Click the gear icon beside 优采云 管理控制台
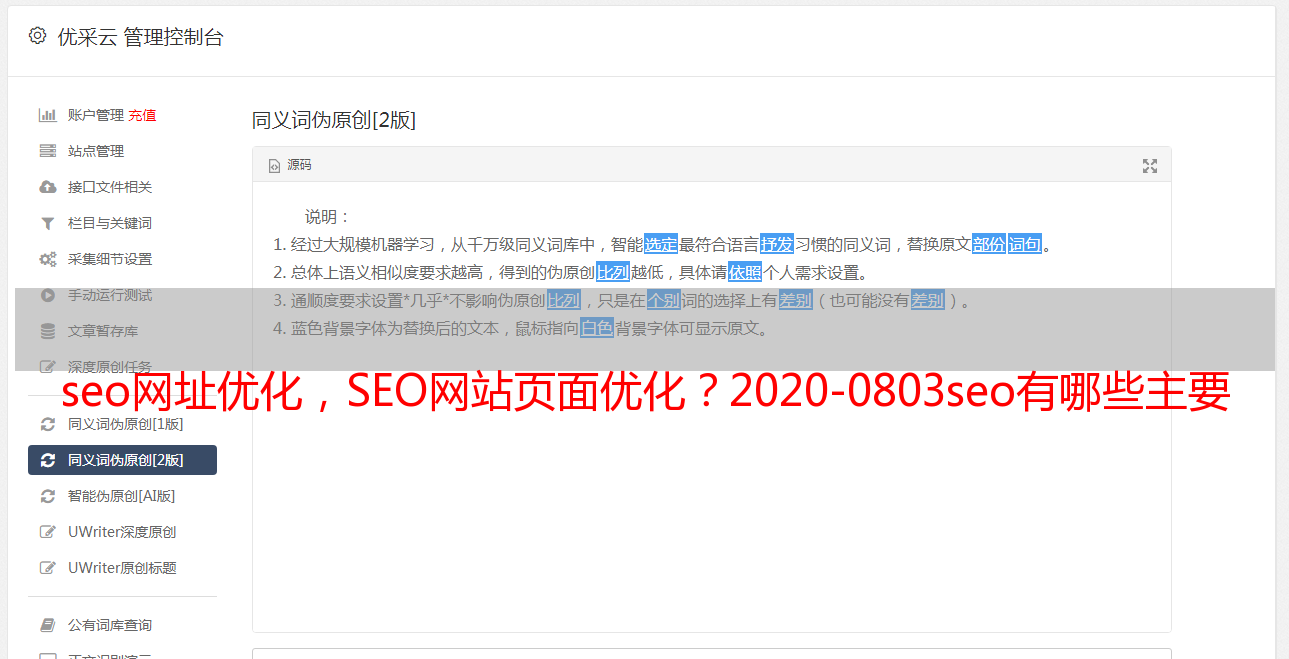Viewport: 1289px width, 659px height. (37, 36)
